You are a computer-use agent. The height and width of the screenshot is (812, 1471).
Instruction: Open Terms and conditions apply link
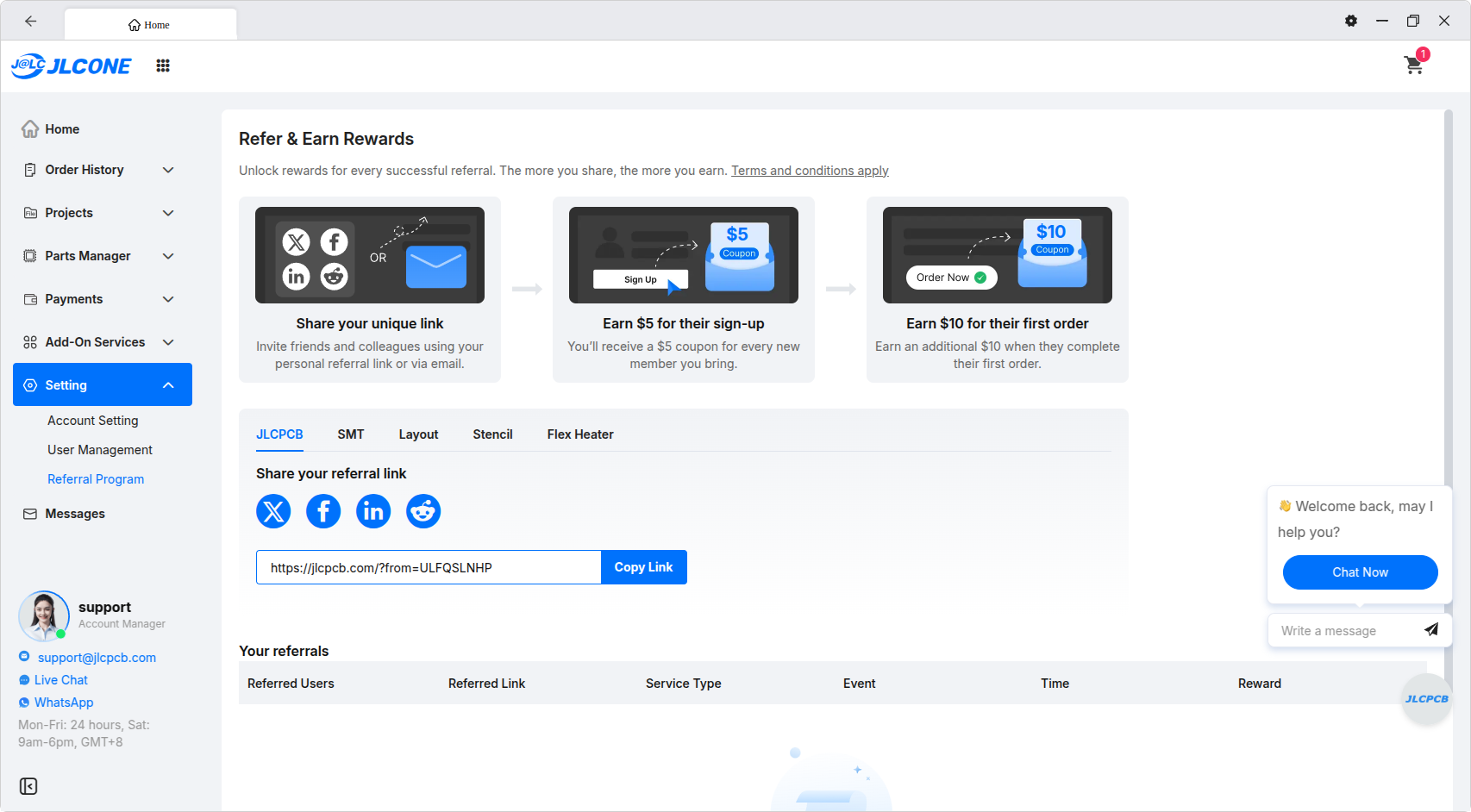tap(810, 171)
